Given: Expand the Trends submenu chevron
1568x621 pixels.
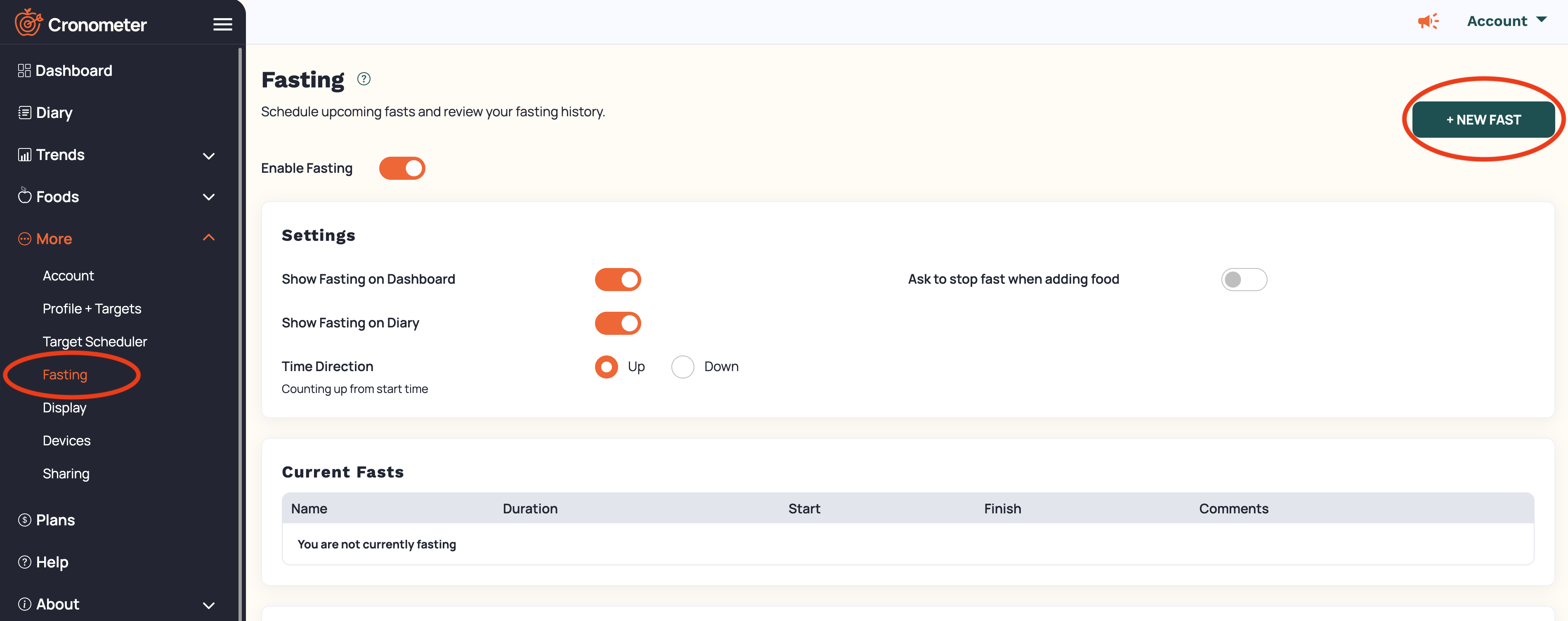Looking at the screenshot, I should point(208,156).
